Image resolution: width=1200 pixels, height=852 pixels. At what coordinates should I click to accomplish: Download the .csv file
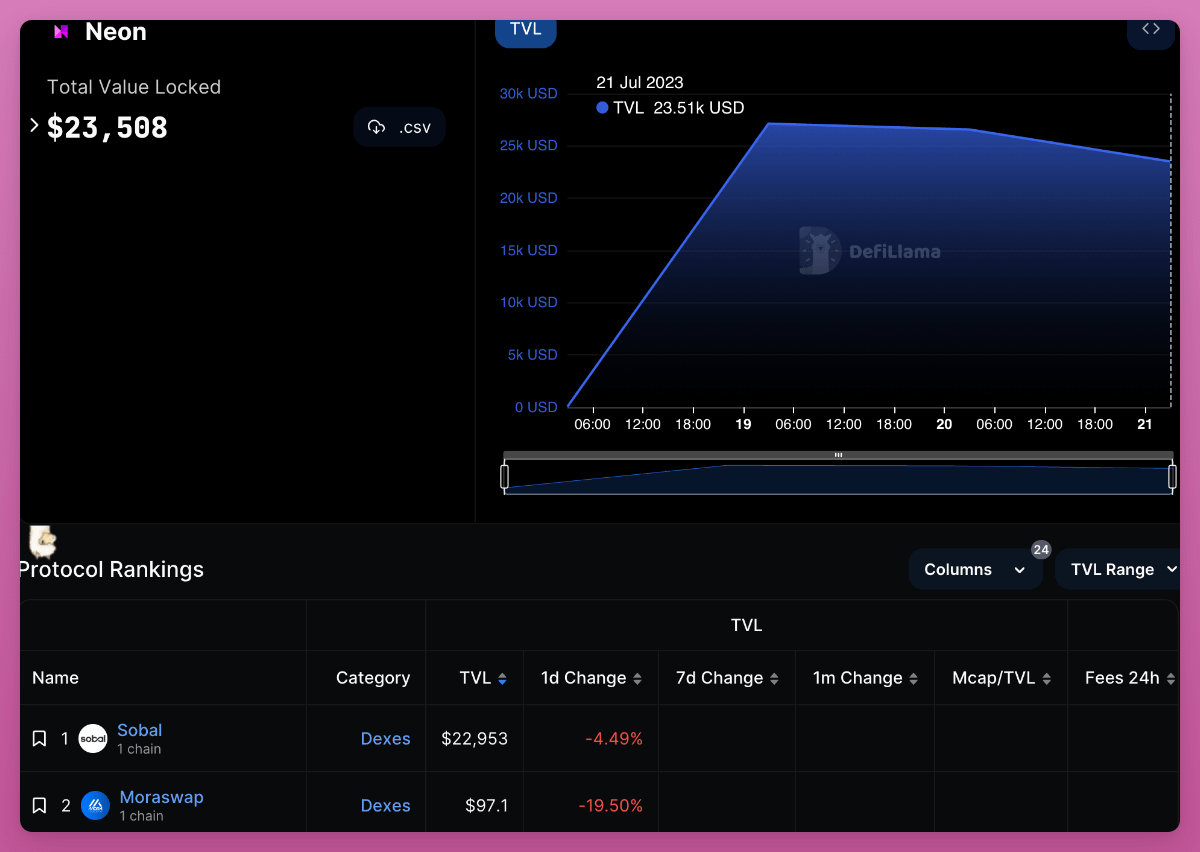click(399, 127)
